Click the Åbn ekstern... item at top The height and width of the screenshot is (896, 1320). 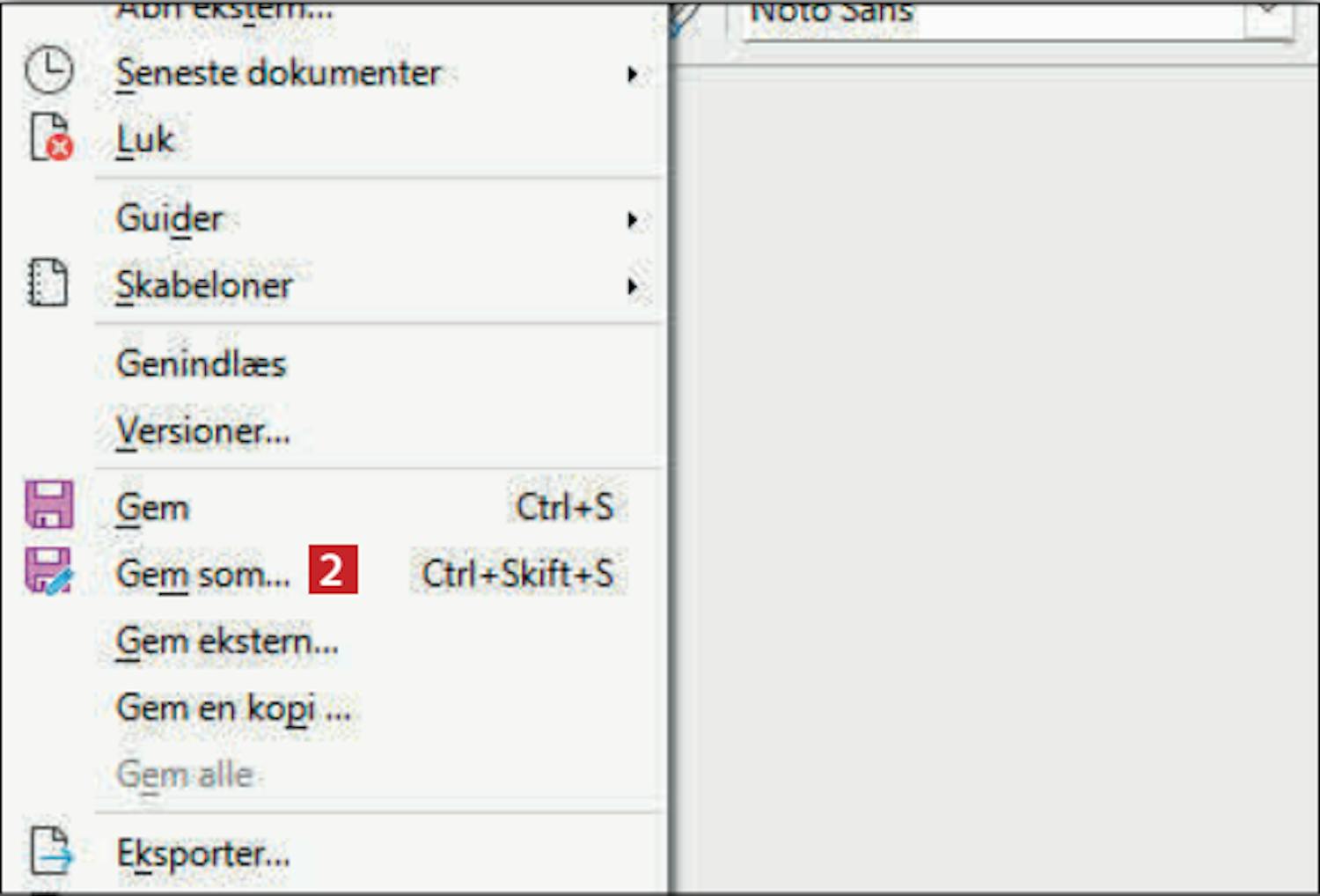pyautogui.click(x=224, y=11)
